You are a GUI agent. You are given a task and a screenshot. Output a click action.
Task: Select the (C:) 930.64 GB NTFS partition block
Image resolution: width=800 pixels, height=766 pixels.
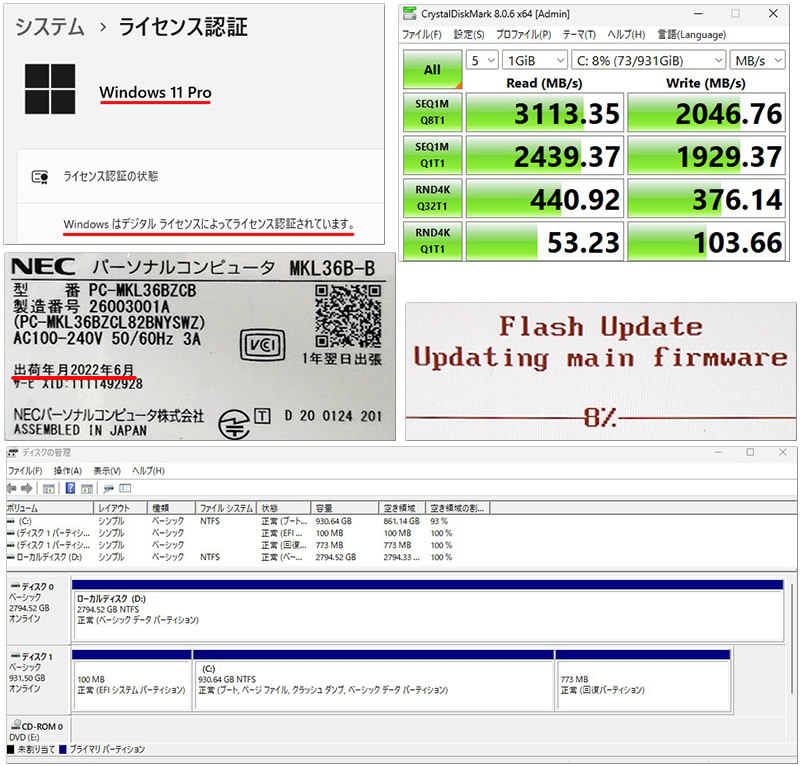pyautogui.click(x=373, y=680)
